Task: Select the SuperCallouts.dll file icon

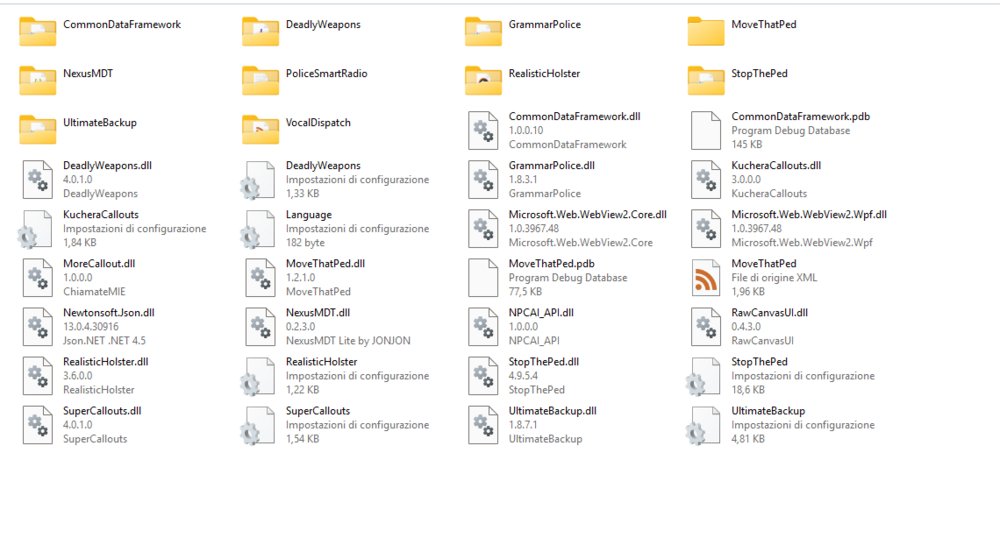Action: pos(38,425)
